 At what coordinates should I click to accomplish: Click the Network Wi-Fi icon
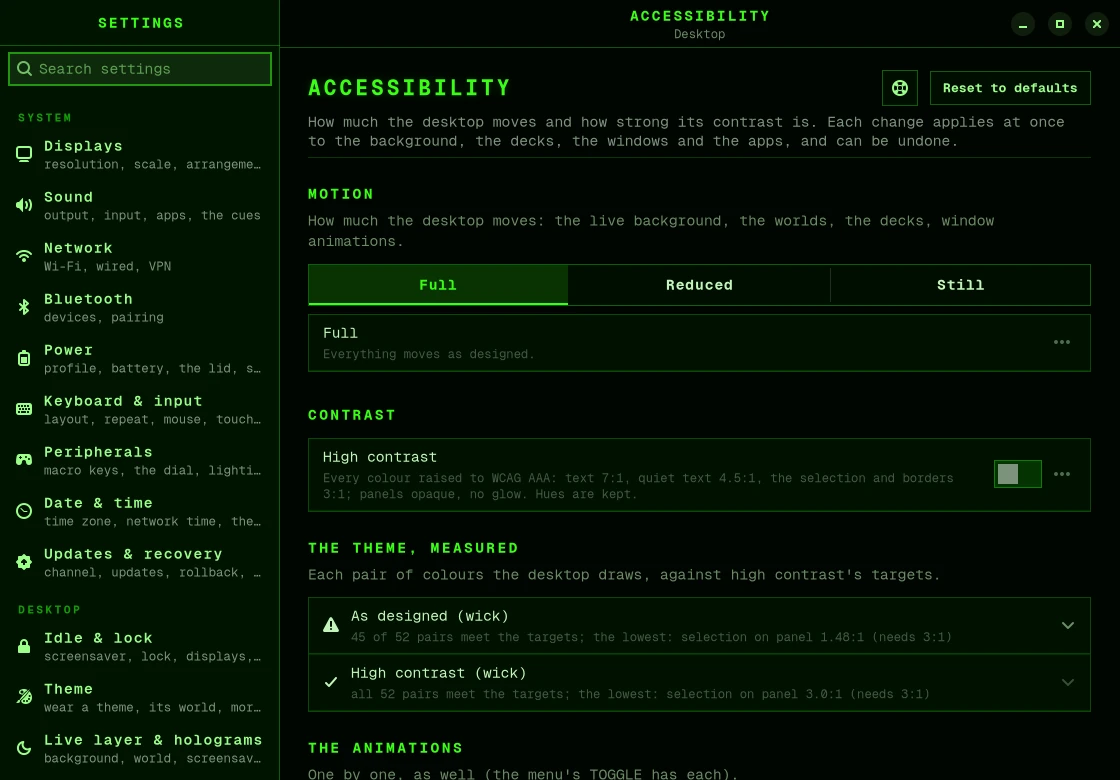tap(24, 256)
